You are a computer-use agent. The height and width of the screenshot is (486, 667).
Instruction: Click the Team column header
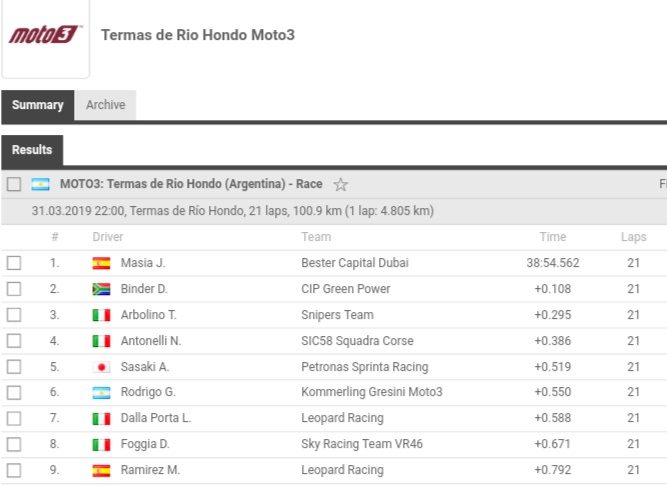[317, 237]
